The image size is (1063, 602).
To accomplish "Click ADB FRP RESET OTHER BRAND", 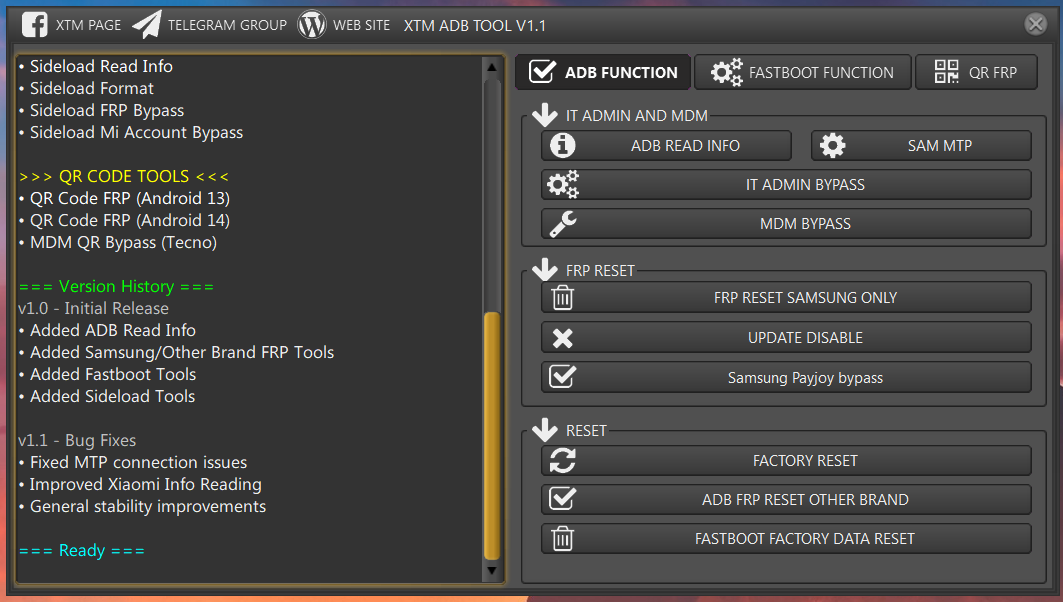I will (x=786, y=500).
